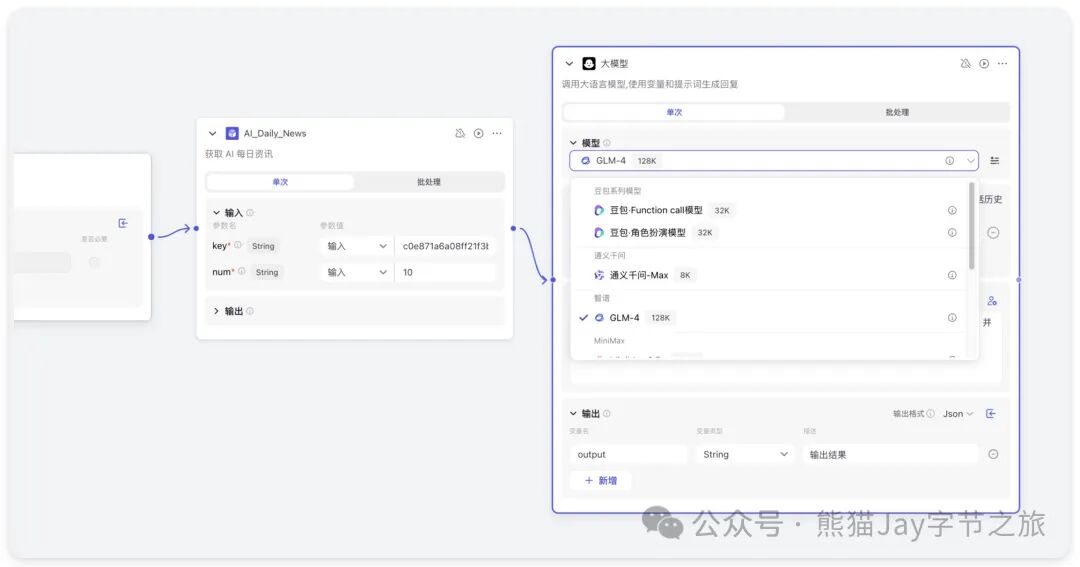The height and width of the screenshot is (567, 1080).
Task: Select 批处理 tab in AI_Daily_News node
Action: click(428, 182)
